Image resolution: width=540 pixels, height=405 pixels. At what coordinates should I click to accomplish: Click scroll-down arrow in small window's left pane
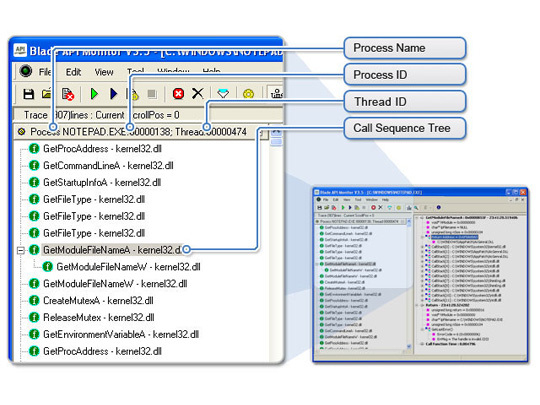(409, 346)
